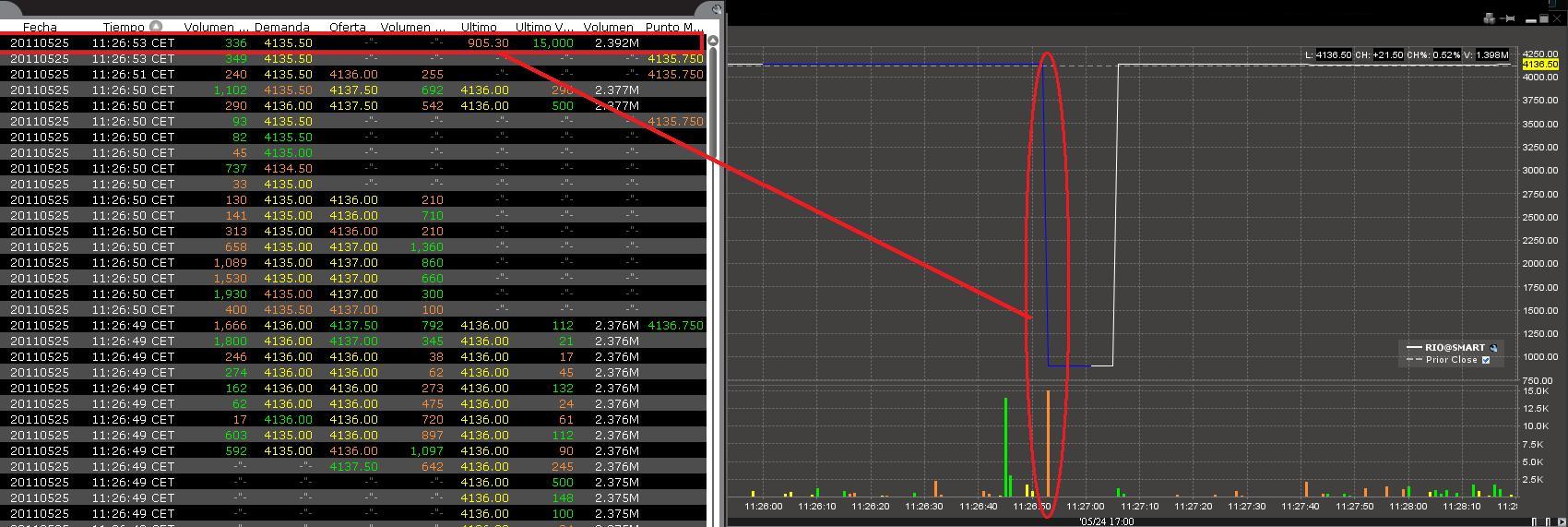Viewport: 1568px width, 527px height.
Task: Click the yellow 4136.50 current price label
Action: pyautogui.click(x=1539, y=66)
